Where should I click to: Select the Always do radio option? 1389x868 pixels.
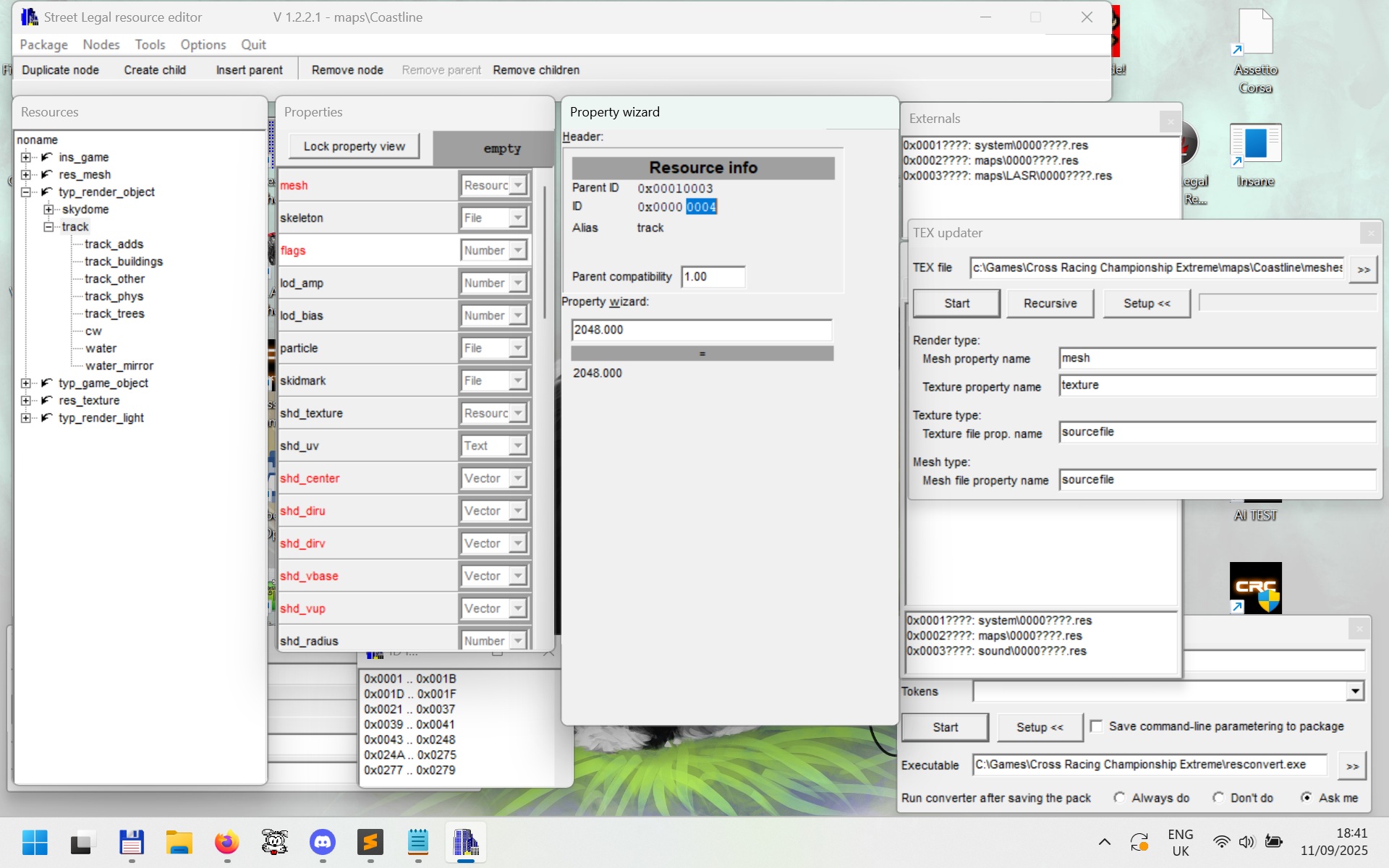[1120, 798]
